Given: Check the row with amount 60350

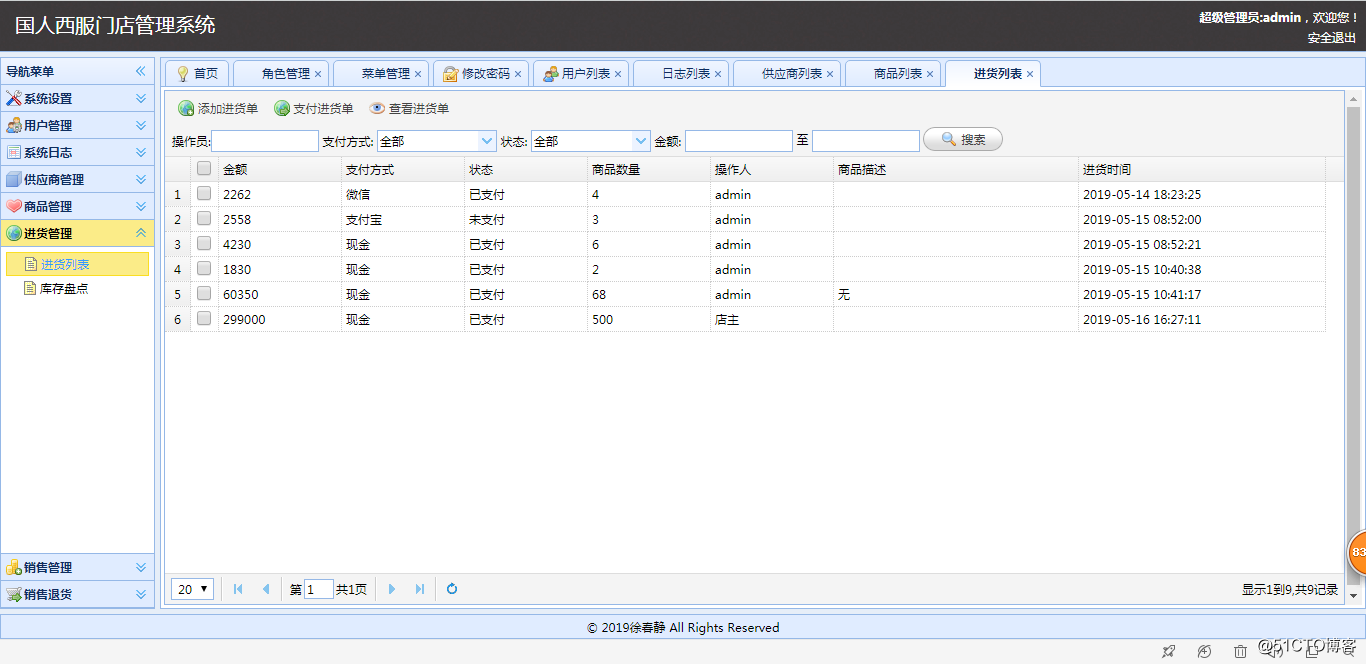Looking at the screenshot, I should [x=204, y=294].
